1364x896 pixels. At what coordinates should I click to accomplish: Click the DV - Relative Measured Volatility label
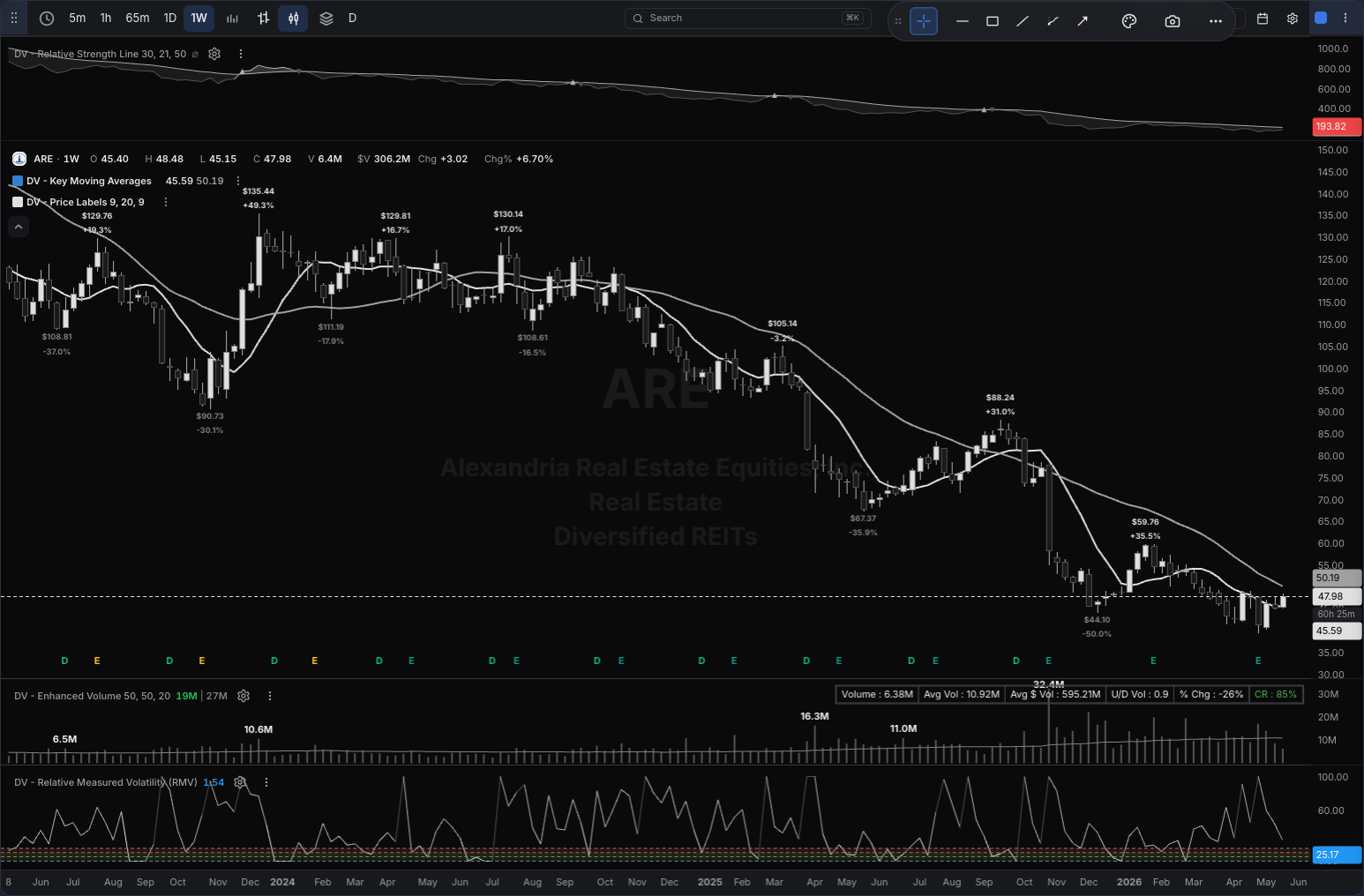106,782
